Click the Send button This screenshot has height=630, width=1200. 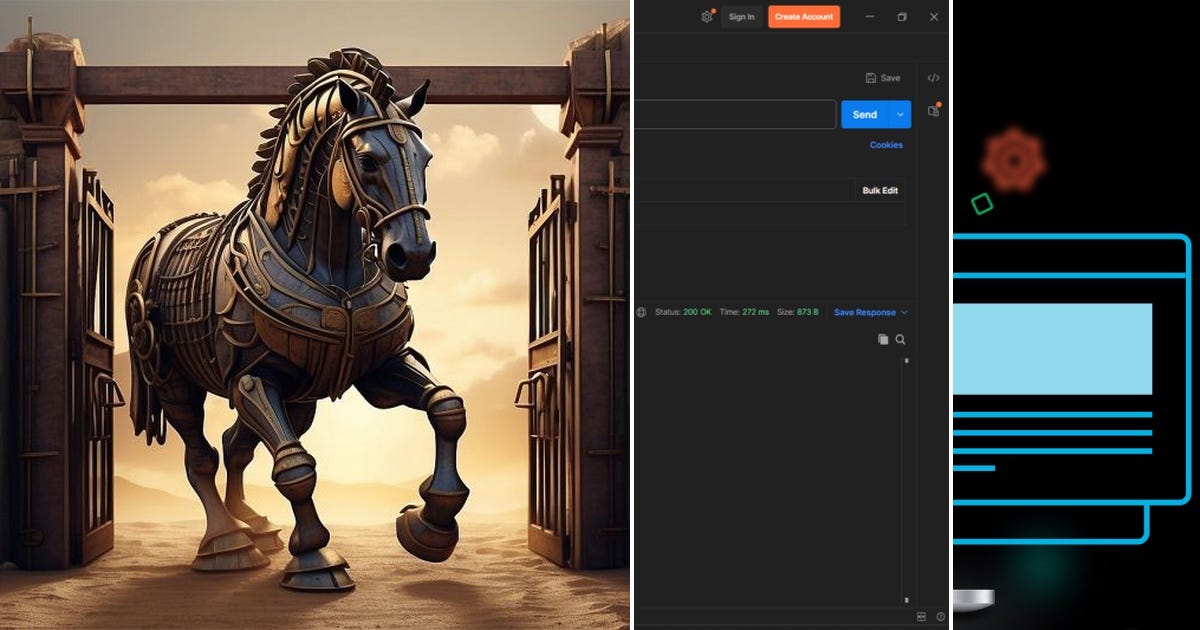[865, 115]
